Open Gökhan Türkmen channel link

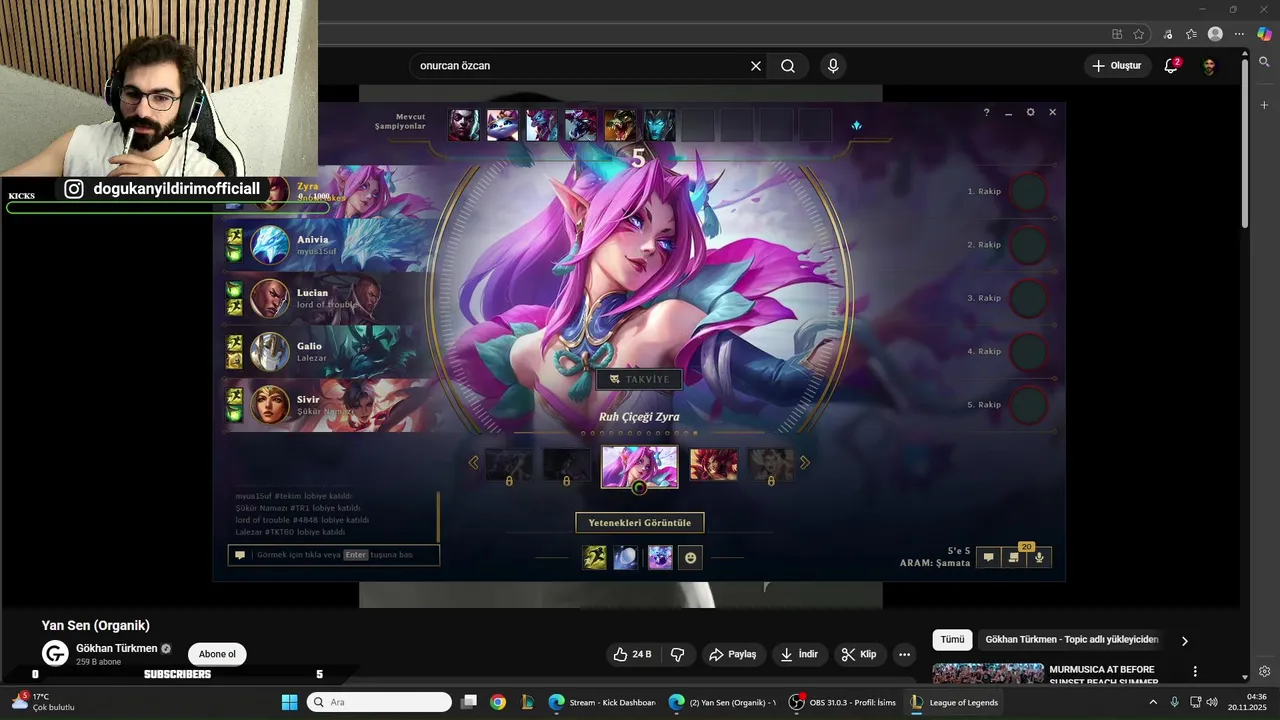click(117, 648)
